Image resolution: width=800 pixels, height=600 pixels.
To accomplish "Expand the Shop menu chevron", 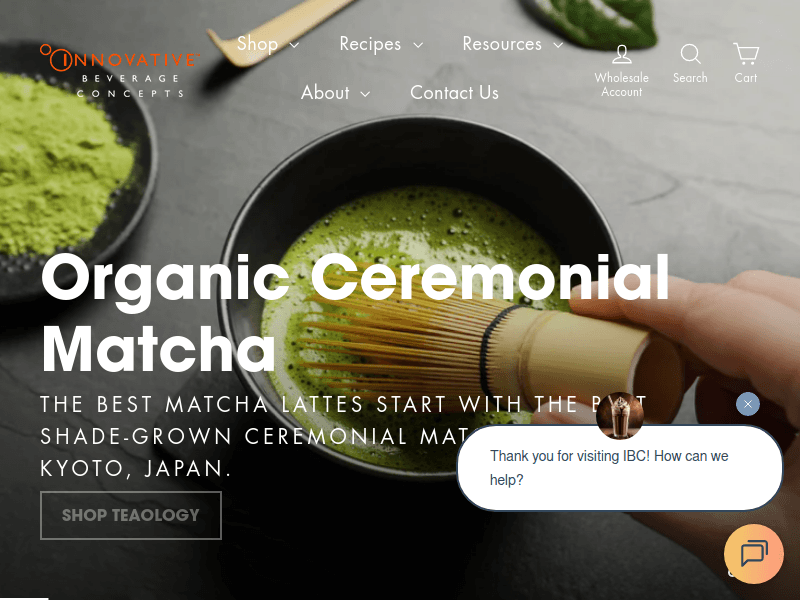I will (x=294, y=45).
